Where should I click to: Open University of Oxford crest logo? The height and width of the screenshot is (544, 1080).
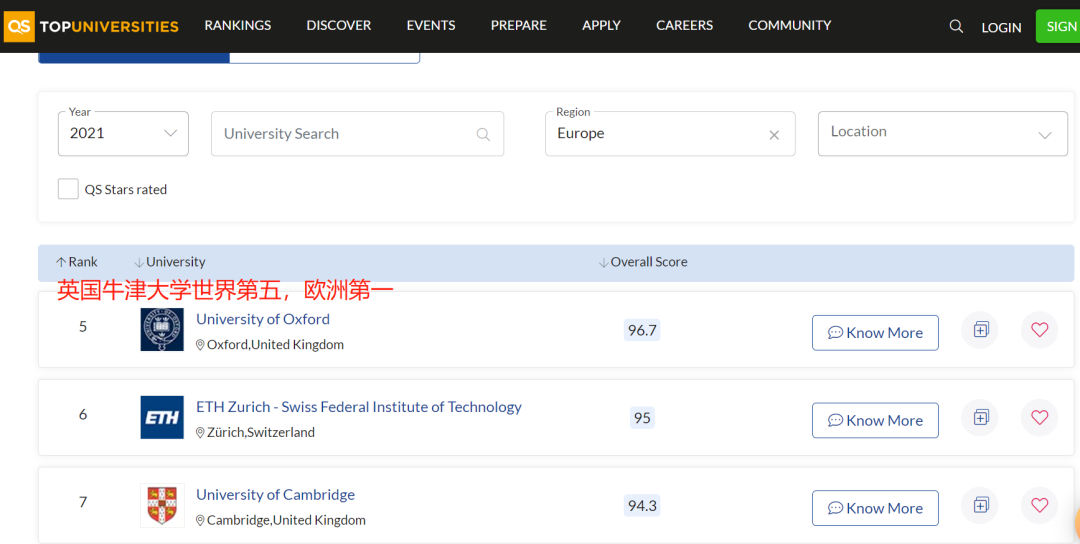pyautogui.click(x=162, y=329)
